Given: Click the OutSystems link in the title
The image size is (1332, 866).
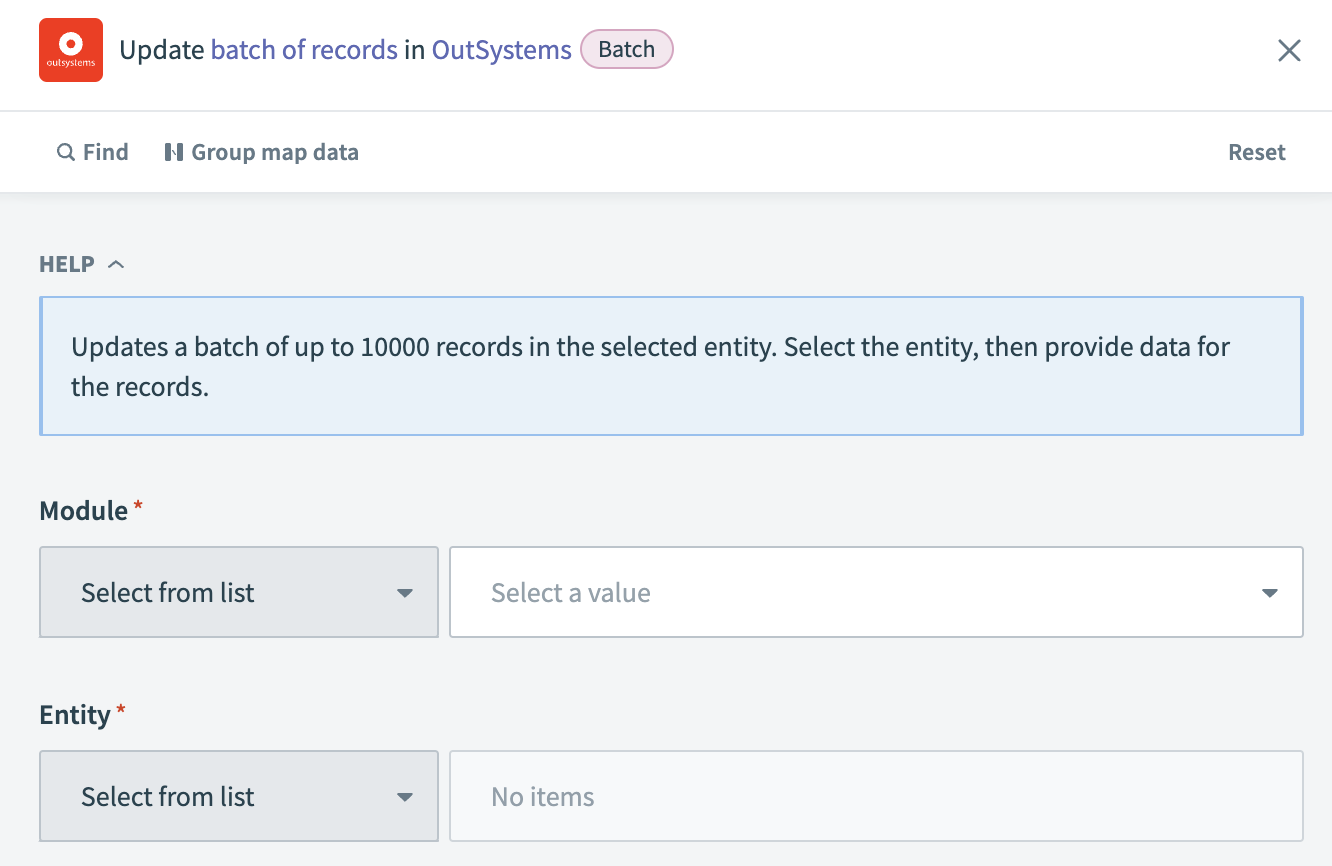Looking at the screenshot, I should (x=501, y=50).
